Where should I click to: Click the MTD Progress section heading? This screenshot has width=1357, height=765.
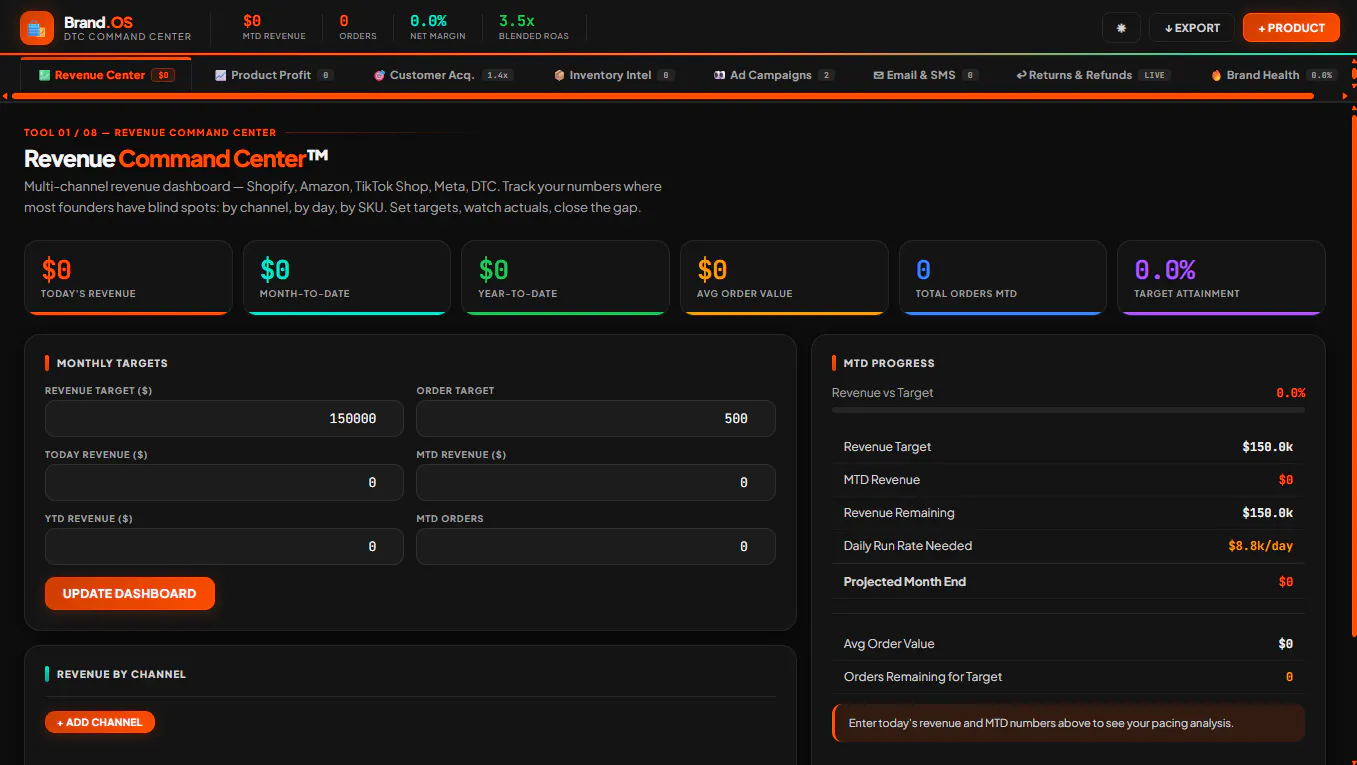[x=889, y=363]
